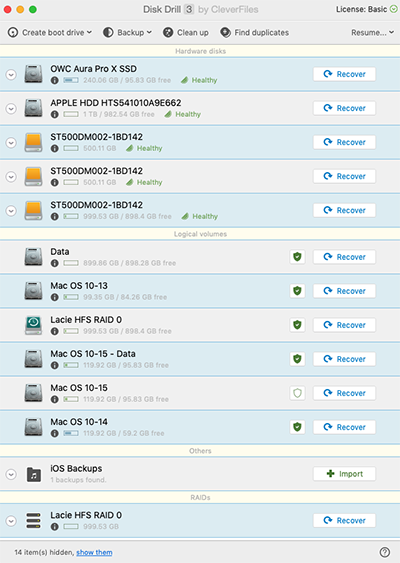400x563 pixels.
Task: Recover the Lacie HFS RAID 0 under RAIDs
Action: coord(344,520)
